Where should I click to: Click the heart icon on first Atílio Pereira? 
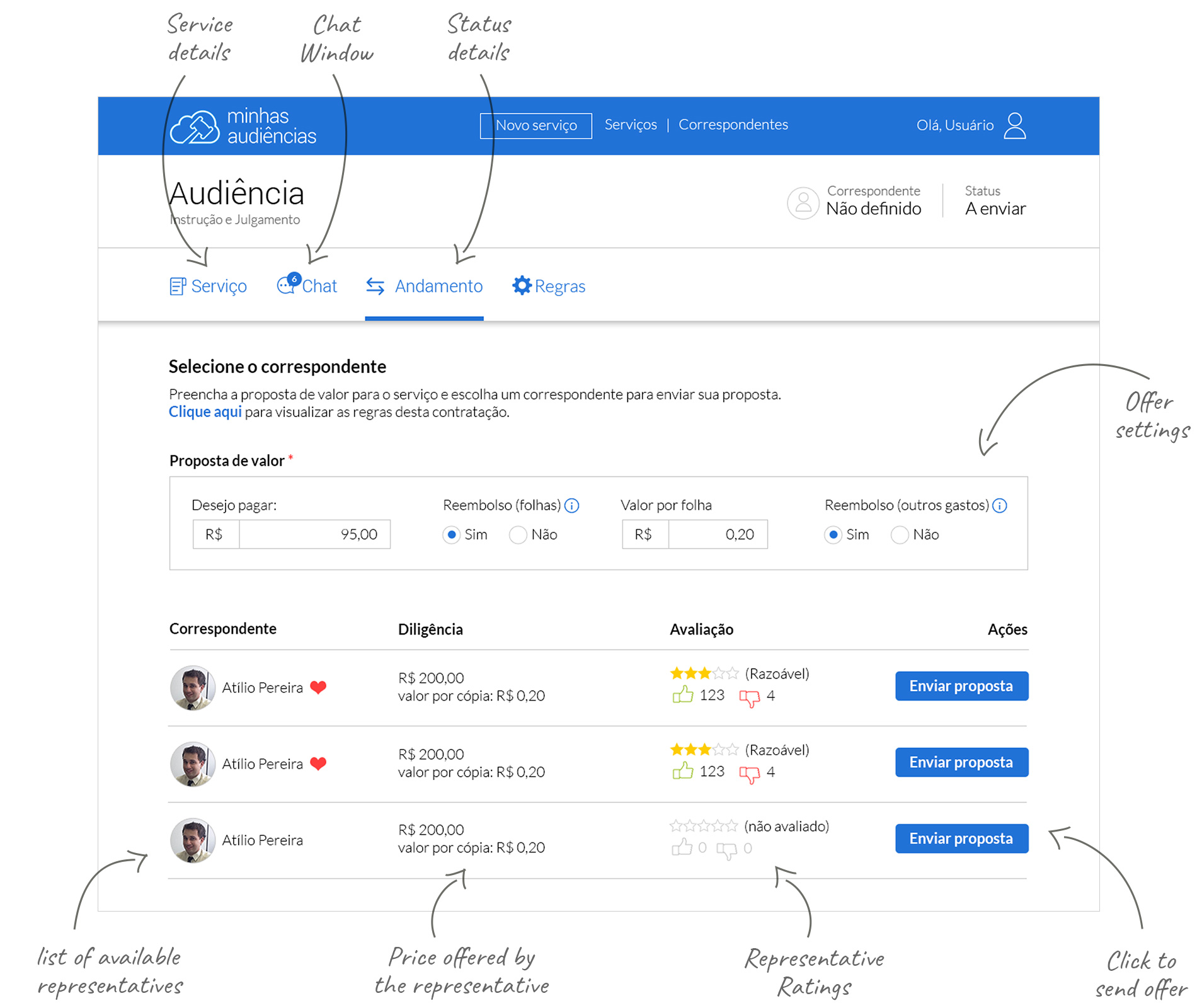point(319,687)
